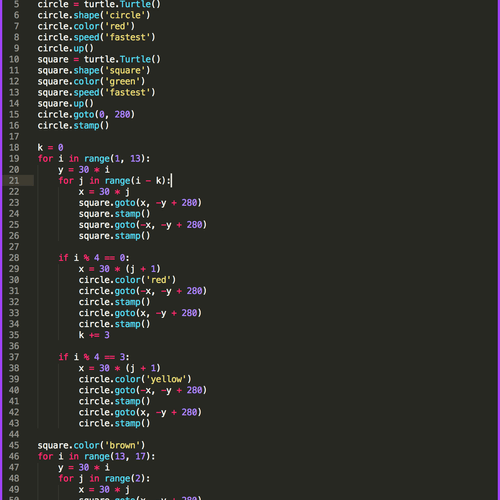The image size is (500, 500).
Task: Click line number 21 in the gutter
Action: click(14, 181)
